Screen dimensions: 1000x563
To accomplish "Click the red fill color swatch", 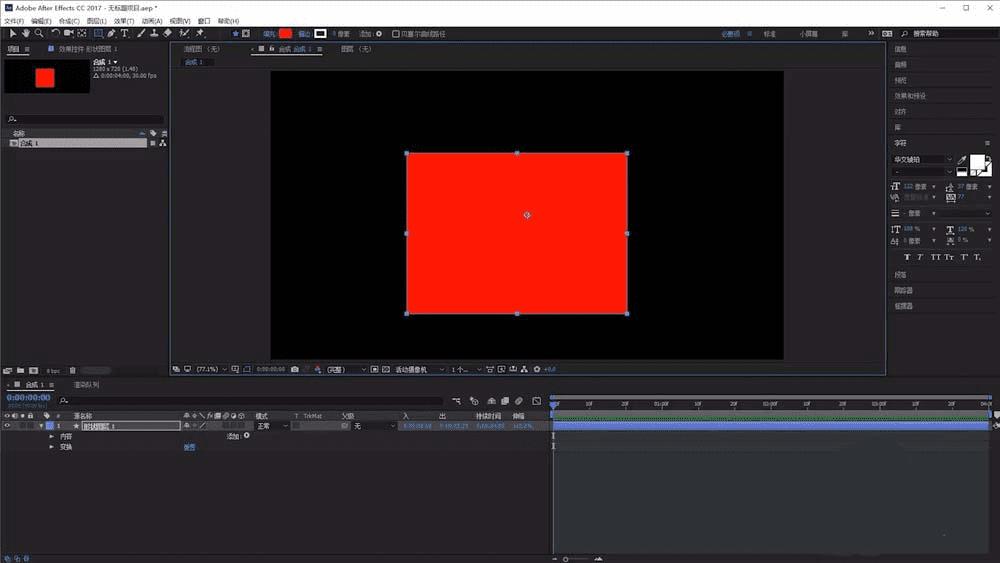I will tap(286, 33).
